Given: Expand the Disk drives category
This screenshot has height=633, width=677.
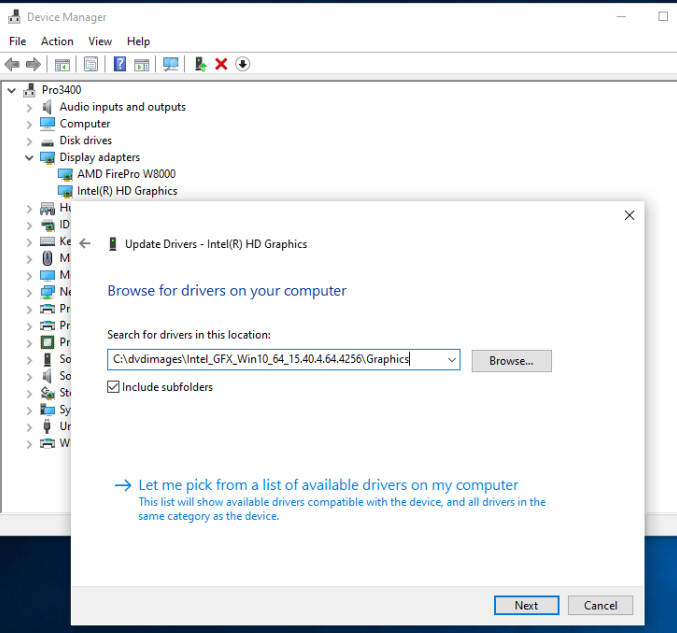Looking at the screenshot, I should (x=29, y=141).
